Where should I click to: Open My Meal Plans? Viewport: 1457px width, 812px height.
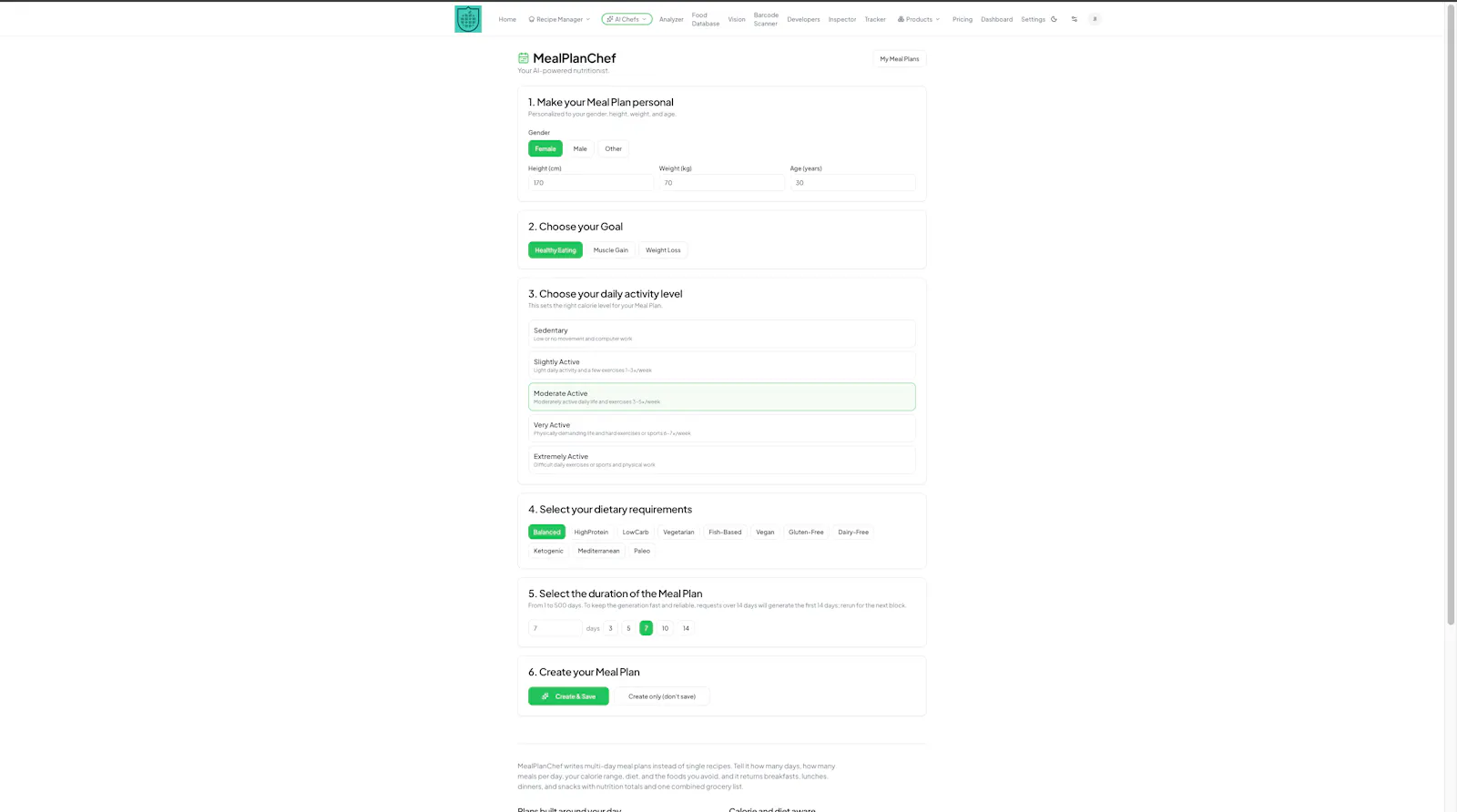tap(899, 59)
